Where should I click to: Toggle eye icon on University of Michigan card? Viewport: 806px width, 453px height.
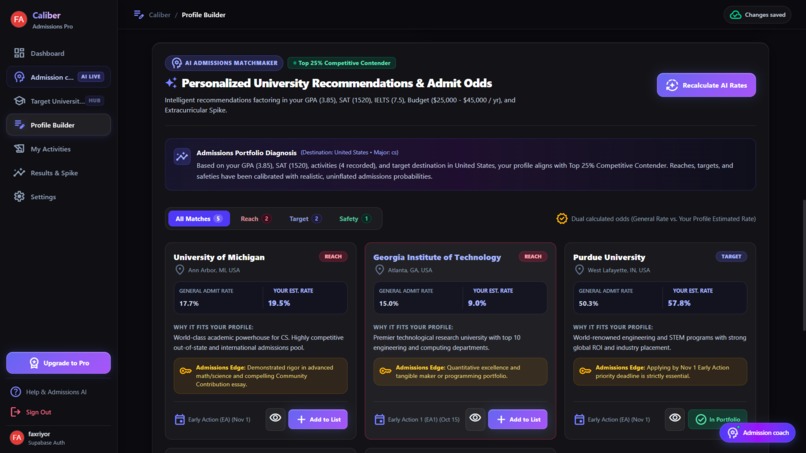[276, 419]
